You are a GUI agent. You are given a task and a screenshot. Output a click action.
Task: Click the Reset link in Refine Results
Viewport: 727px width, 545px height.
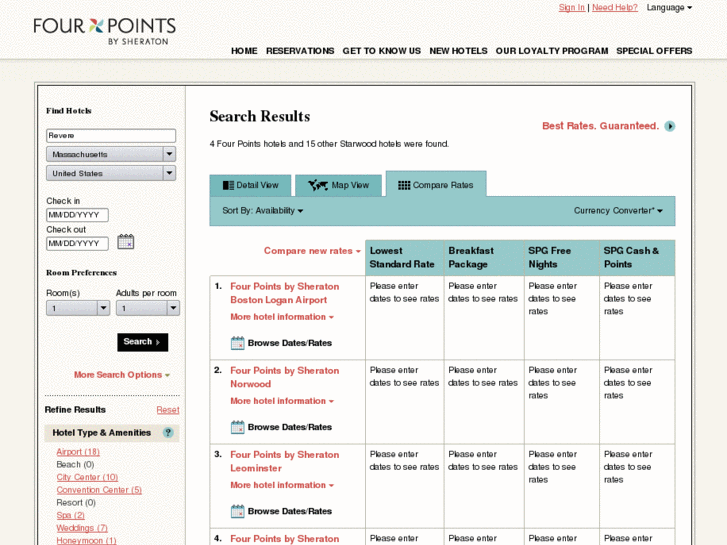[x=168, y=410]
